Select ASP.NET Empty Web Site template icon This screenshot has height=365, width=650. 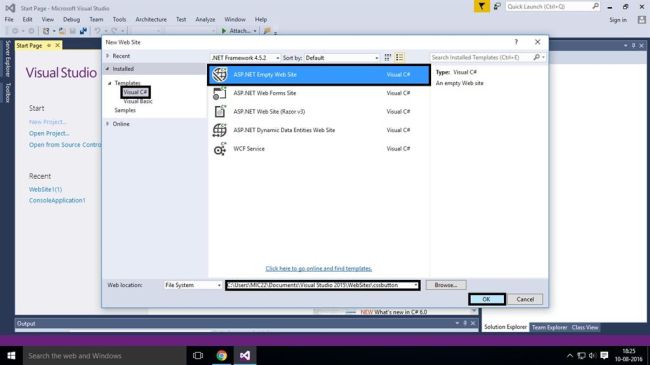(220, 75)
